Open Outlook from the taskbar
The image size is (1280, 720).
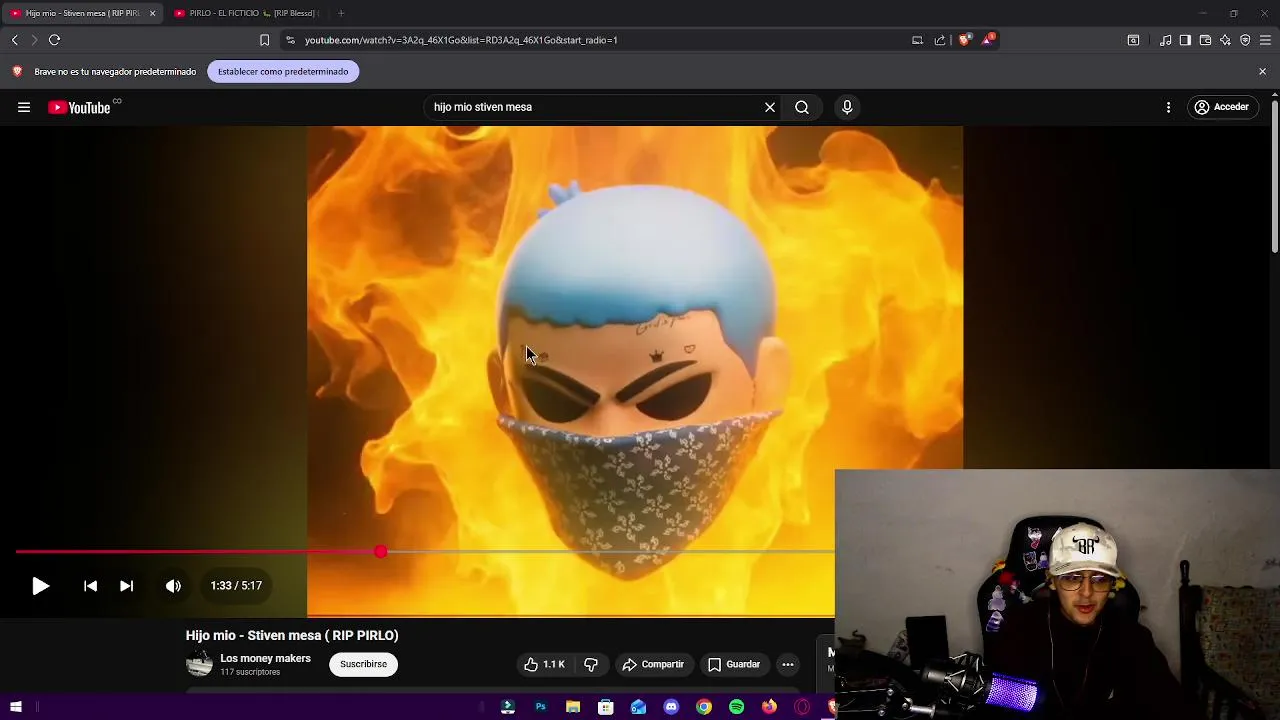click(x=638, y=707)
